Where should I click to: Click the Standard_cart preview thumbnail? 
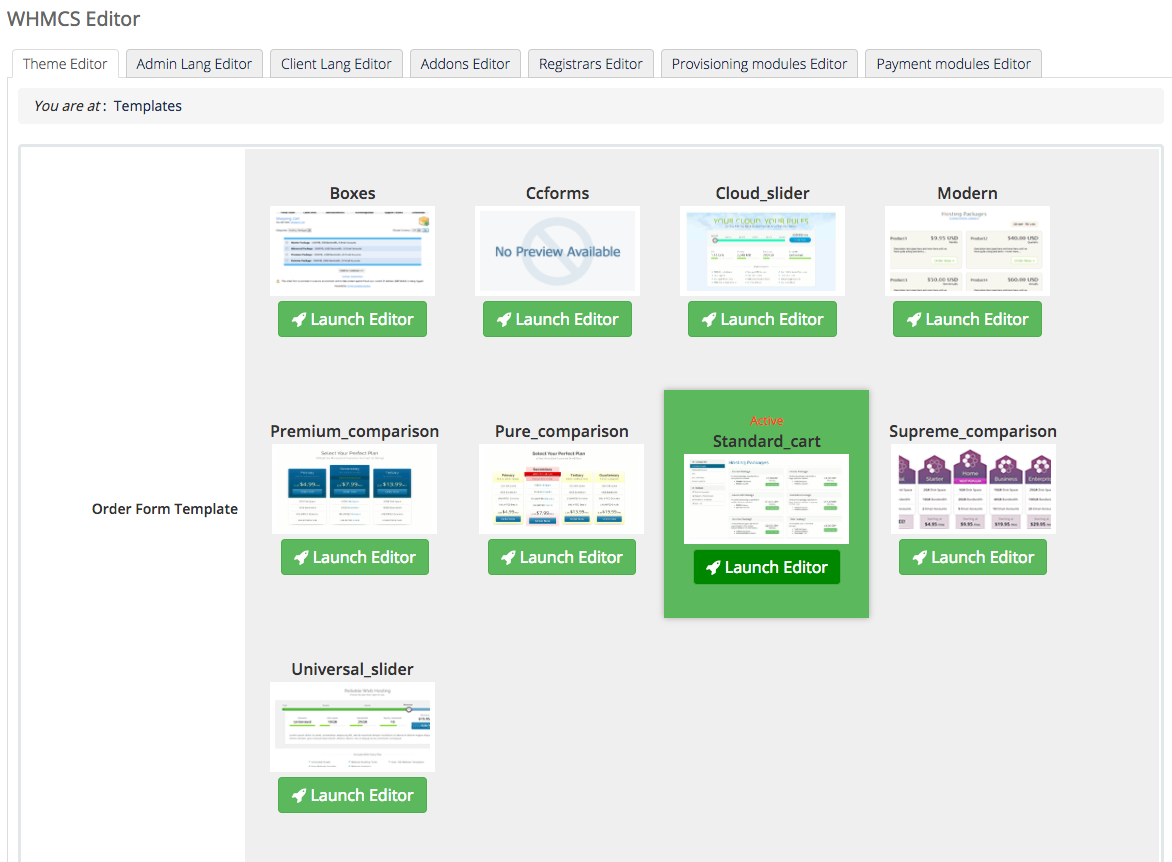click(766, 499)
